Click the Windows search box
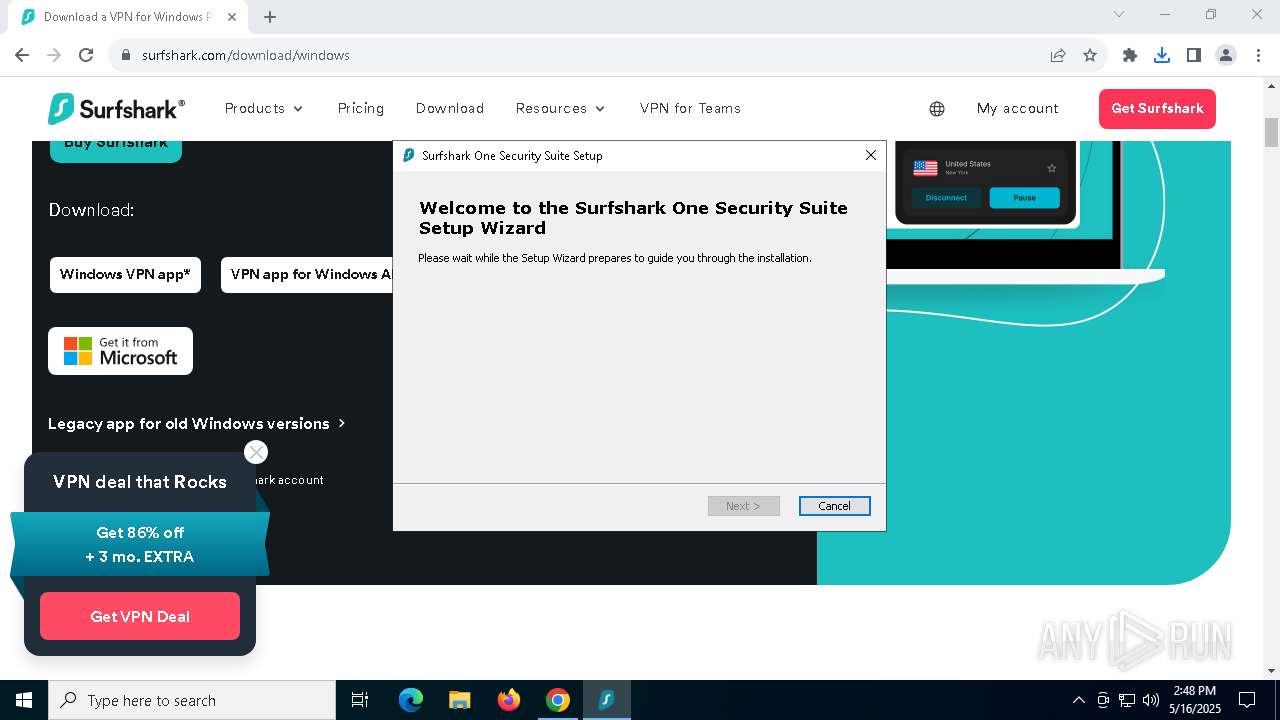Viewport: 1280px width, 720px height. point(192,700)
